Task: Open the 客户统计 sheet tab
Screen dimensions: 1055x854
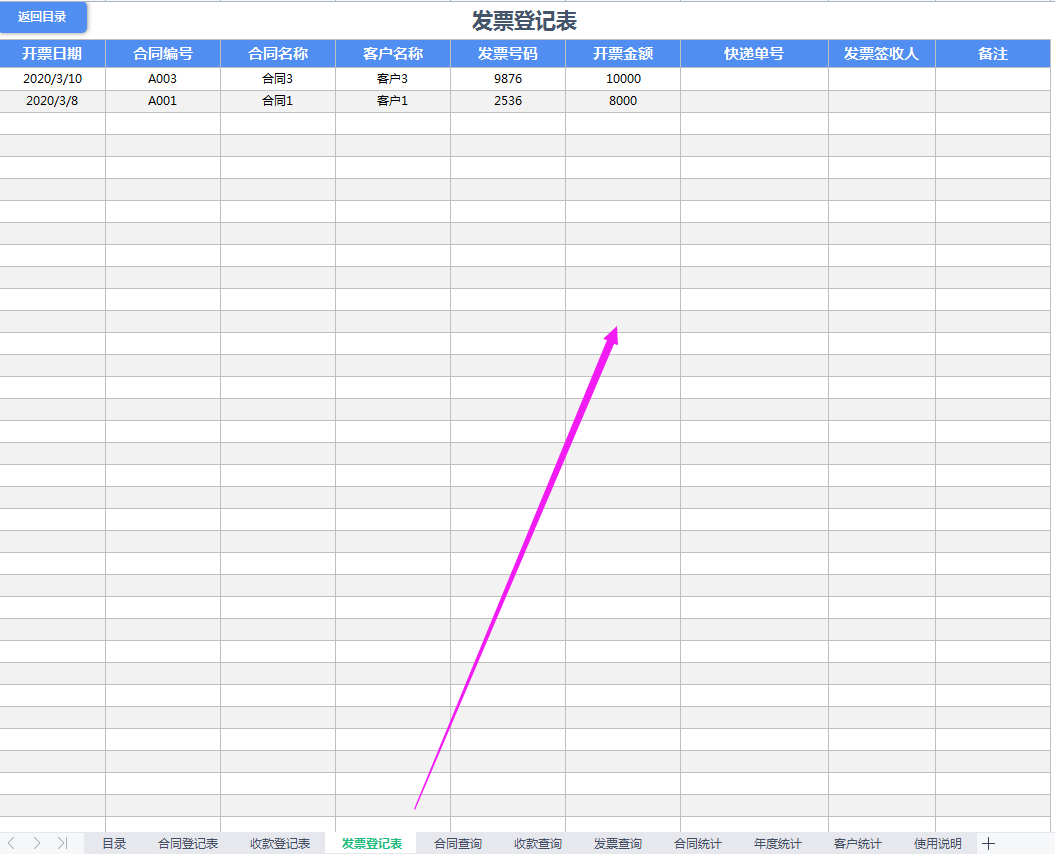Action: tap(861, 843)
